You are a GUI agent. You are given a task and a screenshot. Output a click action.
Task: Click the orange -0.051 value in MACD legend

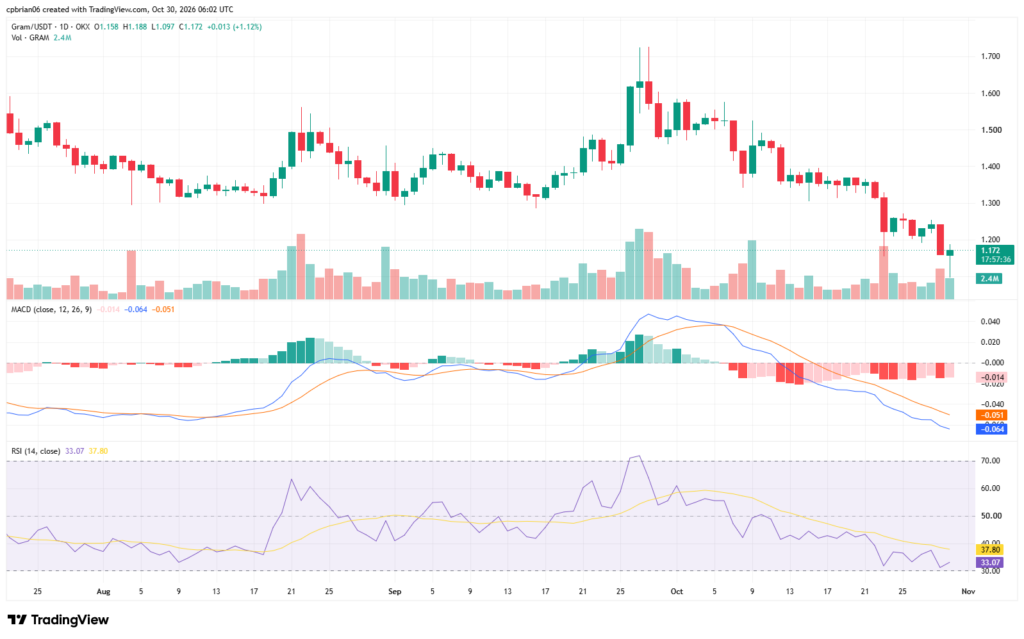pos(163,309)
